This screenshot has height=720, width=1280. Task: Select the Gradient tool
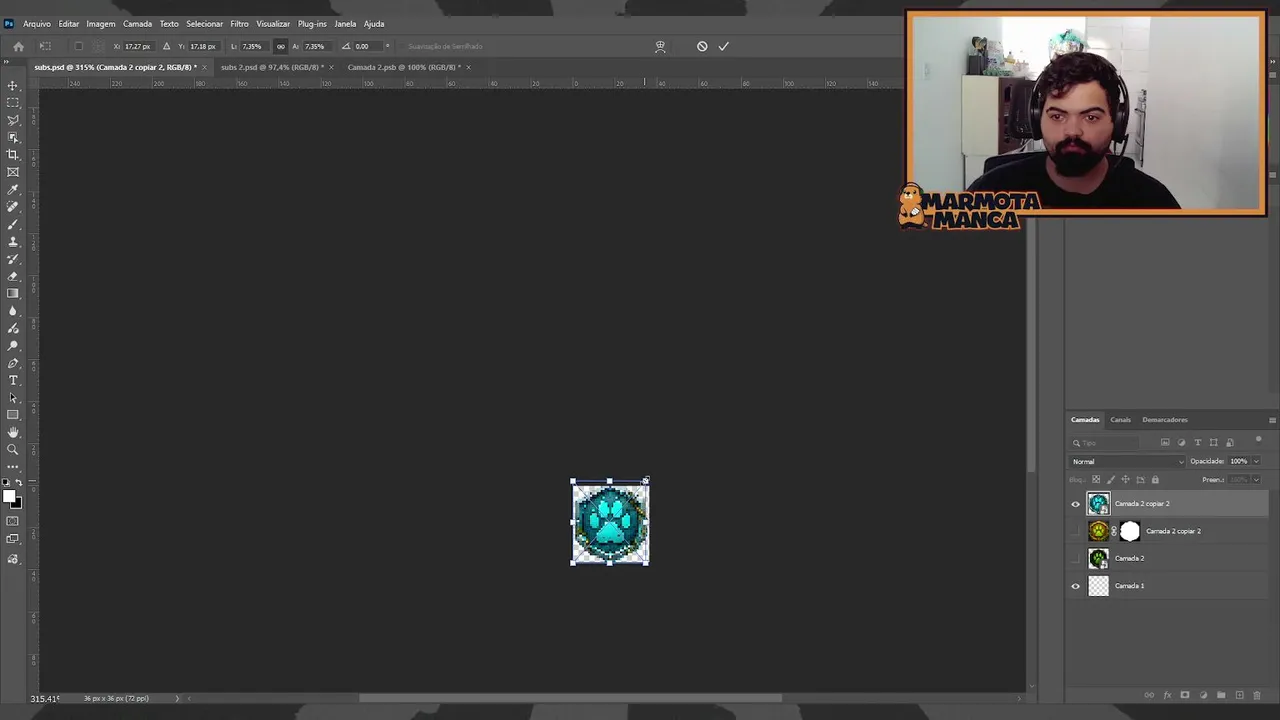[13, 293]
